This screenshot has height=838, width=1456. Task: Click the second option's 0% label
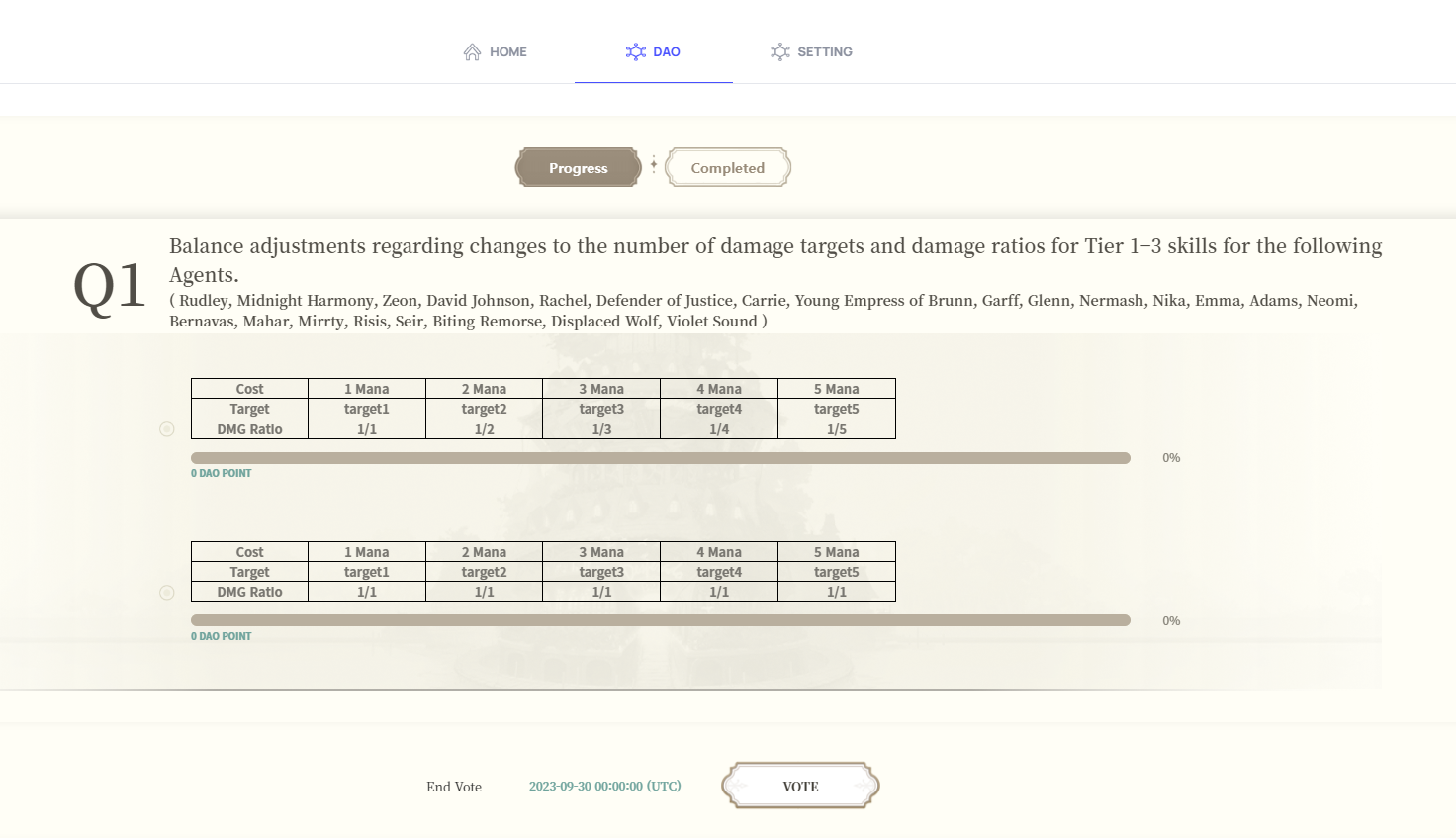(x=1171, y=621)
